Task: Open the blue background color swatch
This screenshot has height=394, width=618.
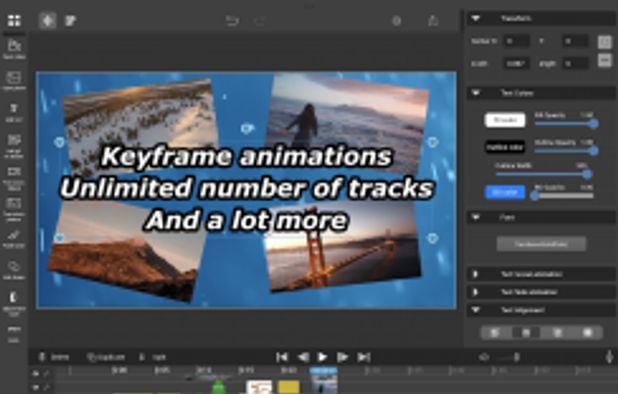Action: (505, 192)
